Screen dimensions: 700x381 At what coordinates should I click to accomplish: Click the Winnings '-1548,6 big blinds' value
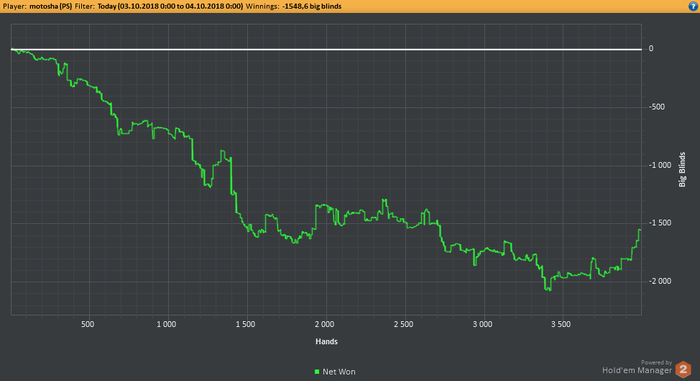pyautogui.click(x=312, y=6)
